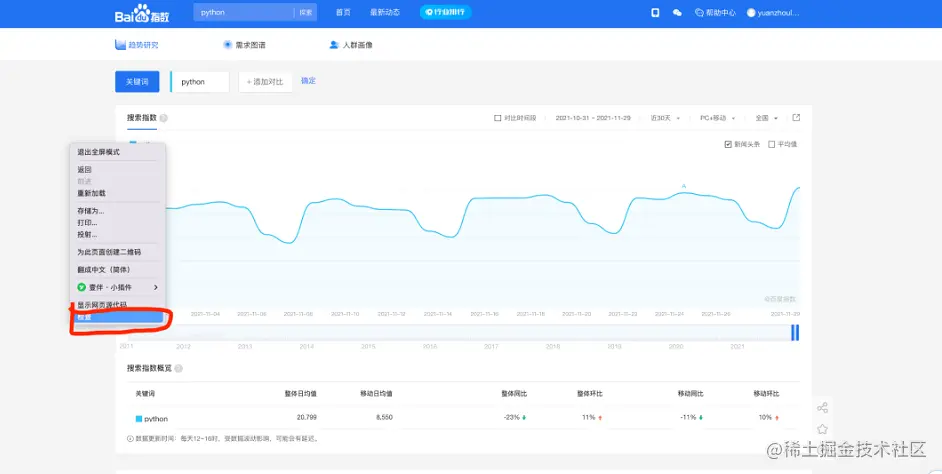This screenshot has width=942, height=474.
Task: Click the share icon at bottom right
Action: (822, 408)
